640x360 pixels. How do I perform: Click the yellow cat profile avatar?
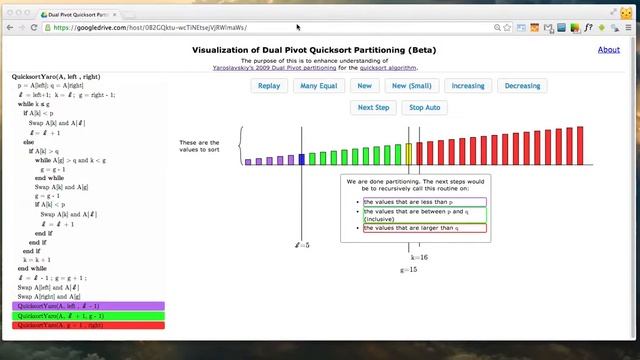(x=626, y=13)
